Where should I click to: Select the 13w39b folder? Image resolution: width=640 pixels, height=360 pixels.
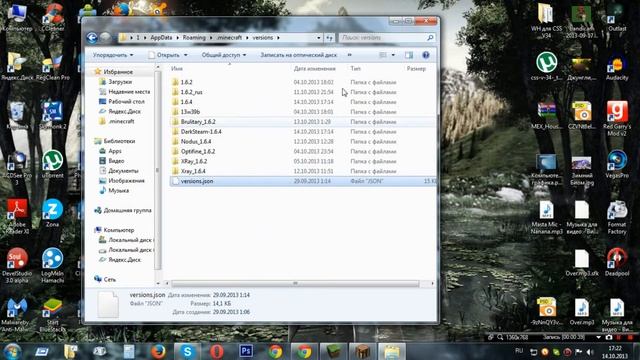click(x=190, y=112)
